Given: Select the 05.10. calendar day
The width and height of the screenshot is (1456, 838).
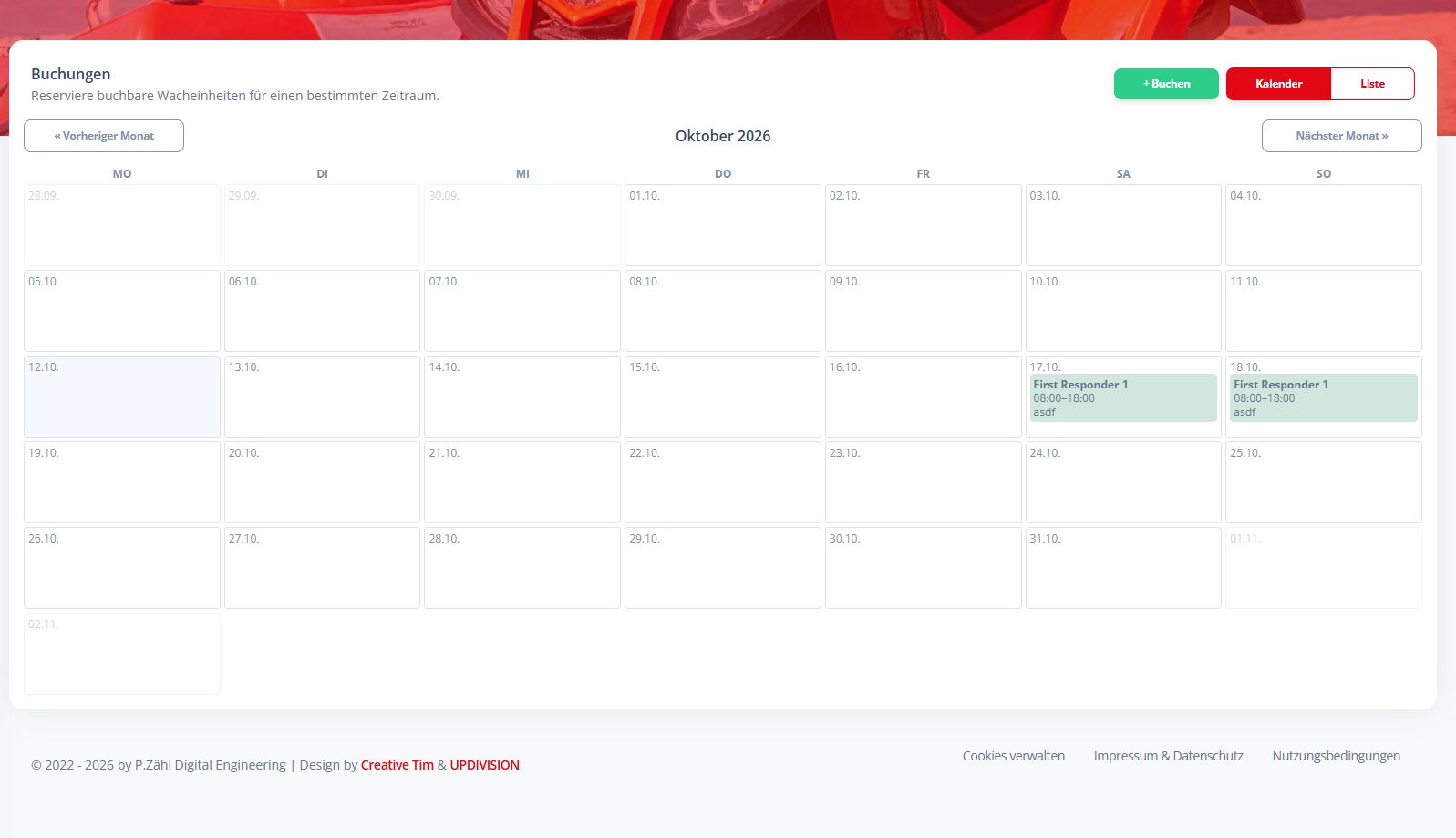Looking at the screenshot, I should 122,311.
